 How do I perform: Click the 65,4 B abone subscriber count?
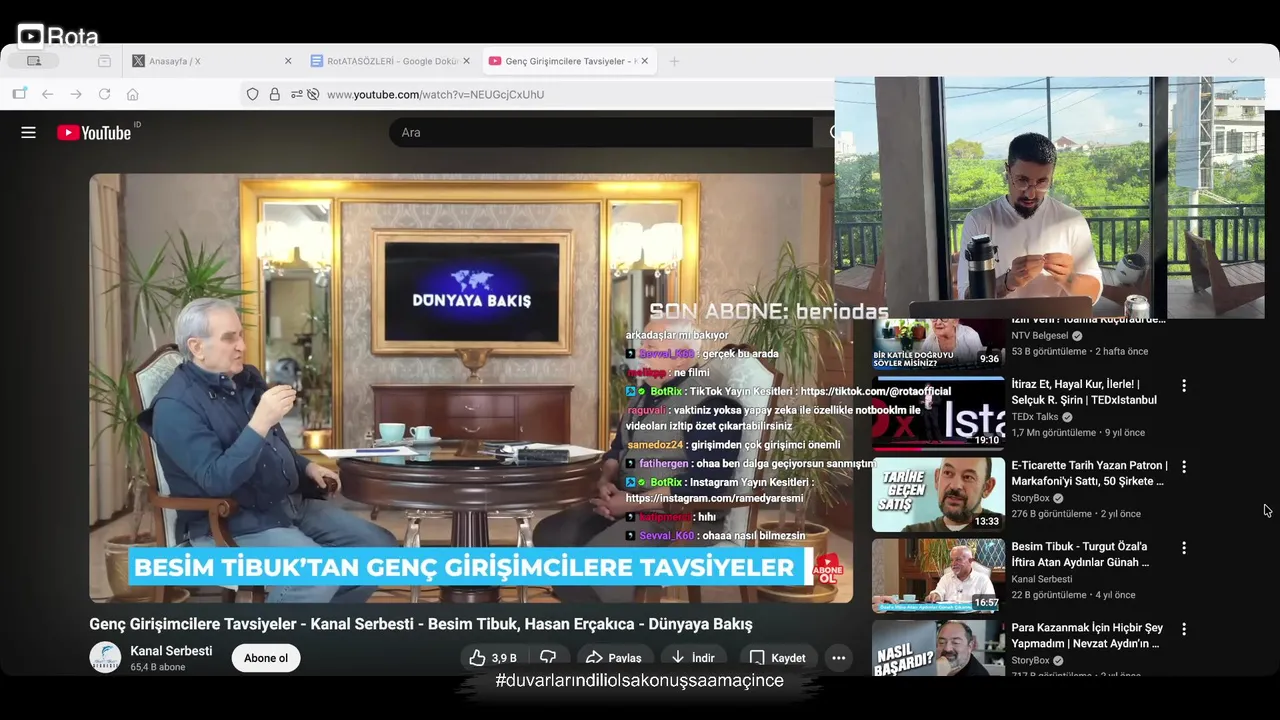[x=157, y=667]
